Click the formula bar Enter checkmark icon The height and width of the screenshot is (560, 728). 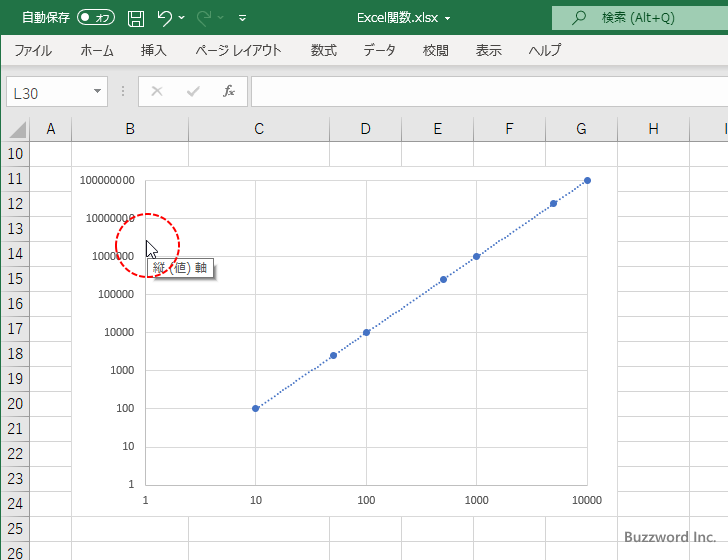(x=193, y=91)
